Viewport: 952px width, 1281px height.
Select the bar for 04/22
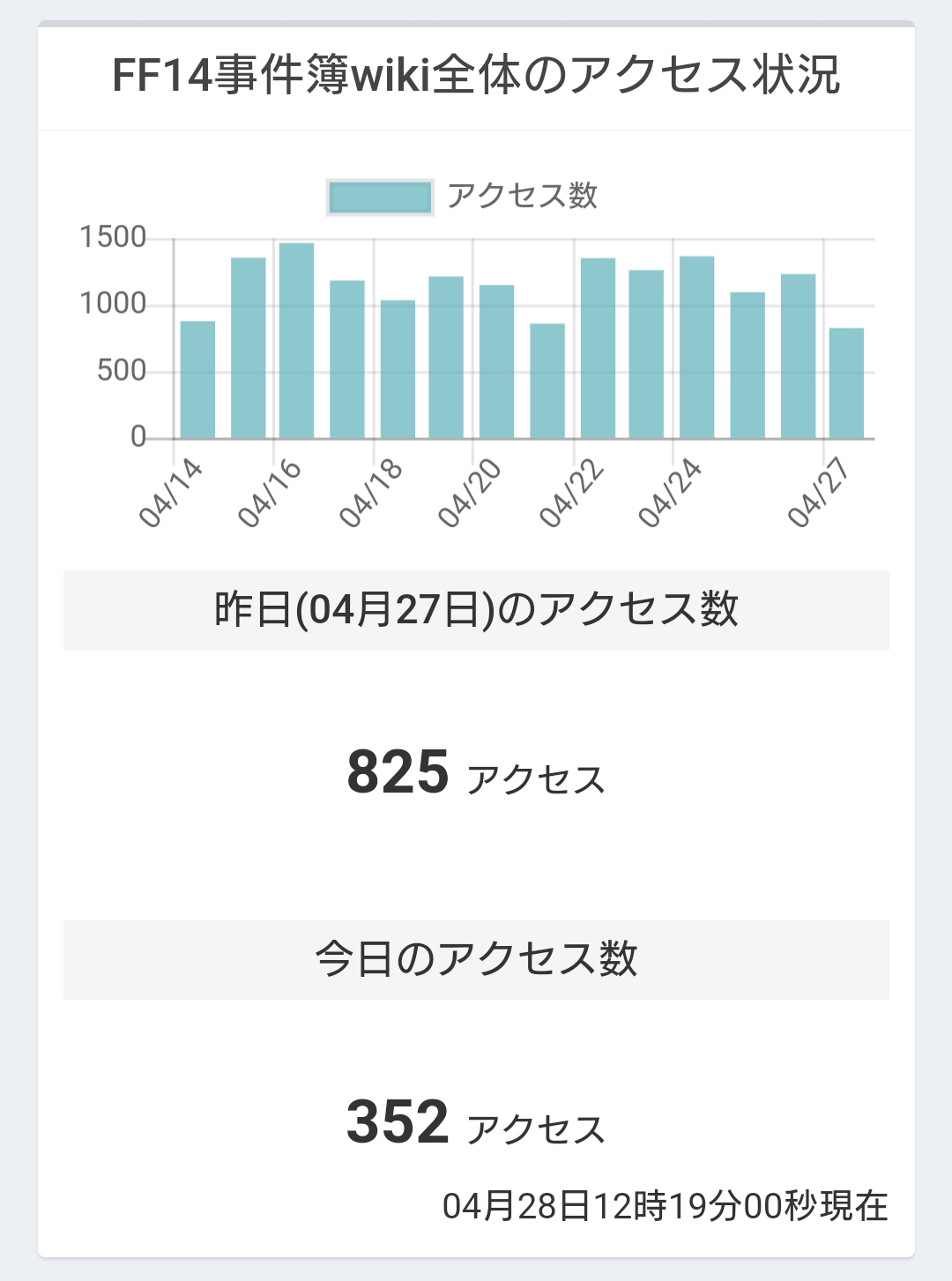tap(598, 348)
